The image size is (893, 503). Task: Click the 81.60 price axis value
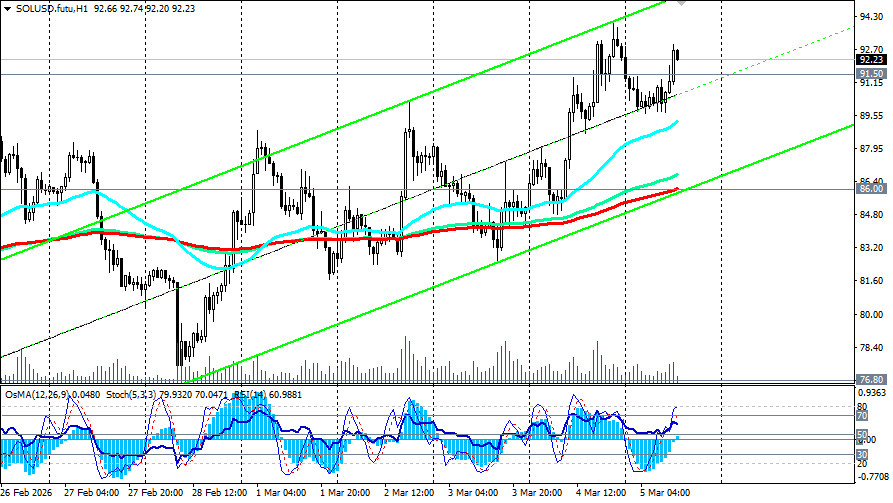click(871, 281)
